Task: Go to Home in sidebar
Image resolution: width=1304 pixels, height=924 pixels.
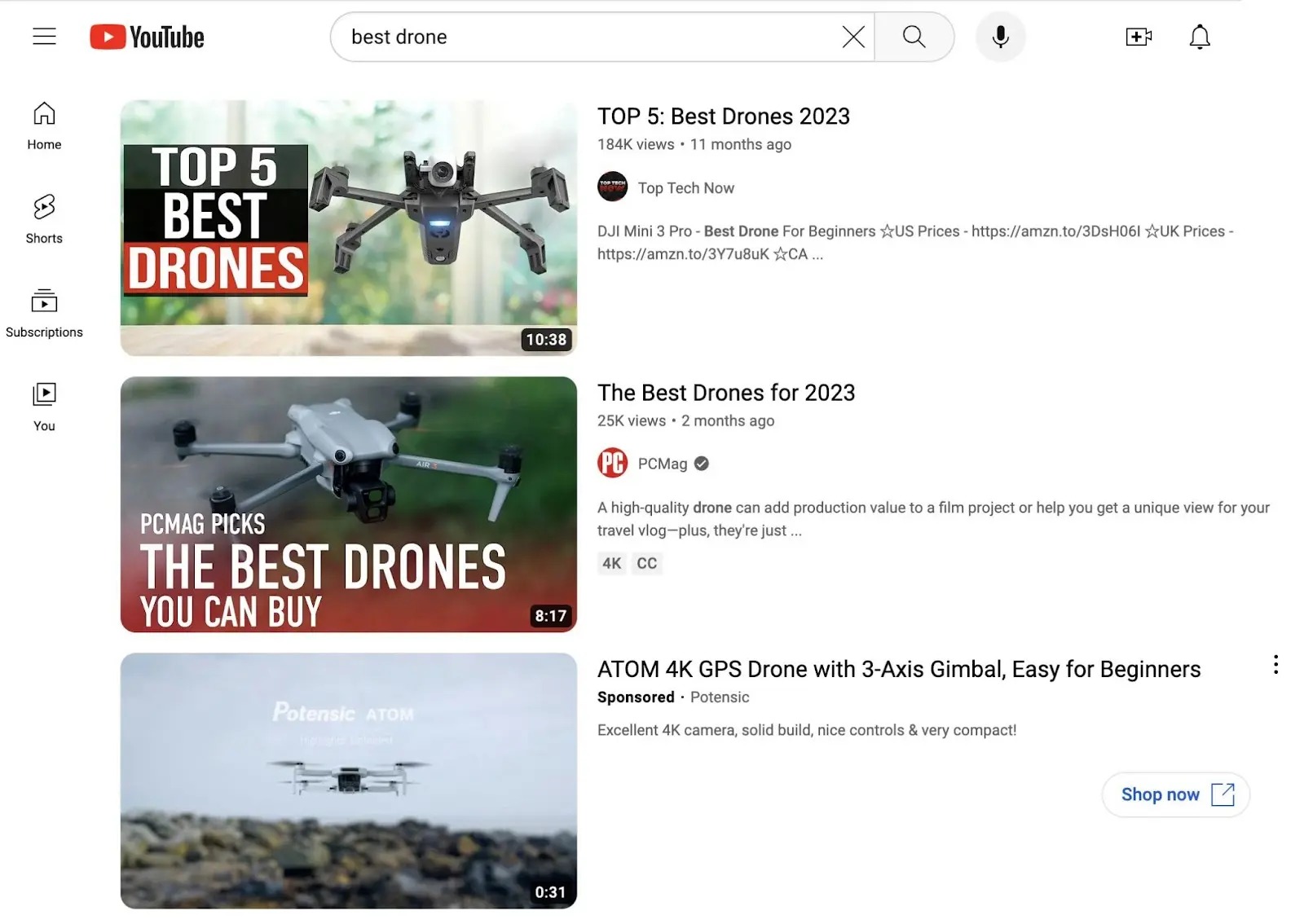Action: click(44, 125)
